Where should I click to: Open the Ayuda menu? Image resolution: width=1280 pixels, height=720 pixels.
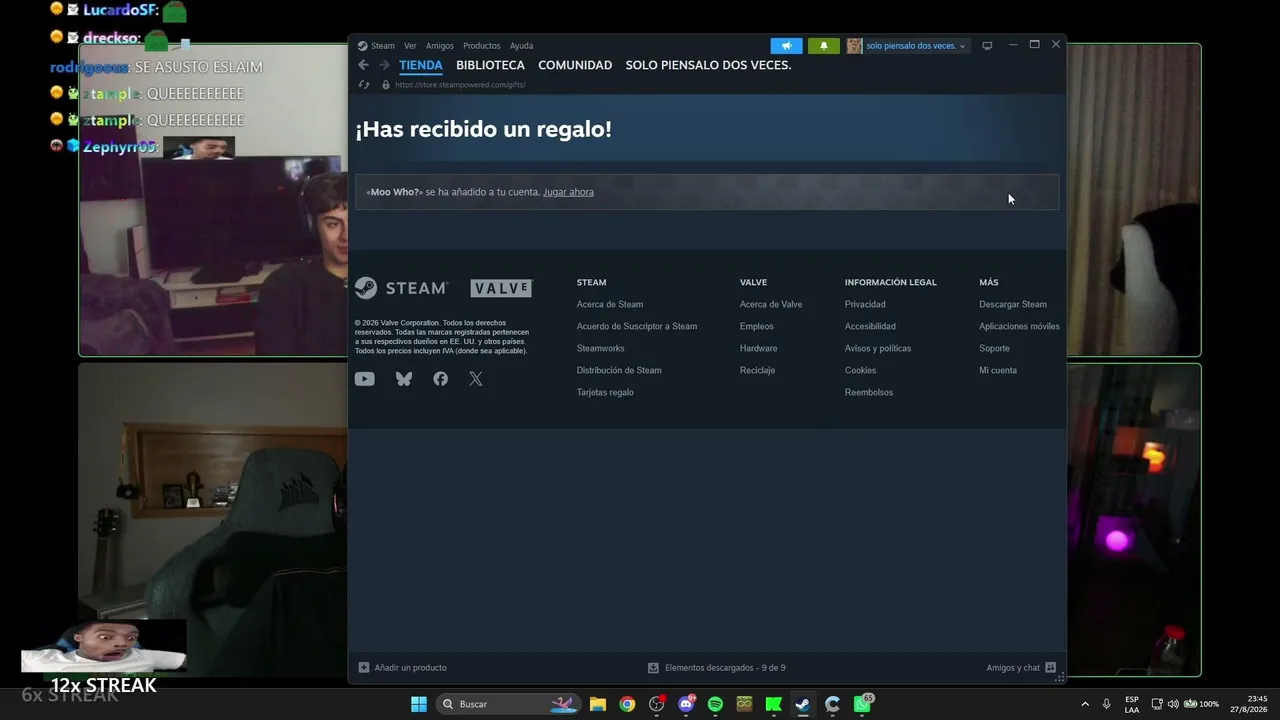tap(521, 46)
